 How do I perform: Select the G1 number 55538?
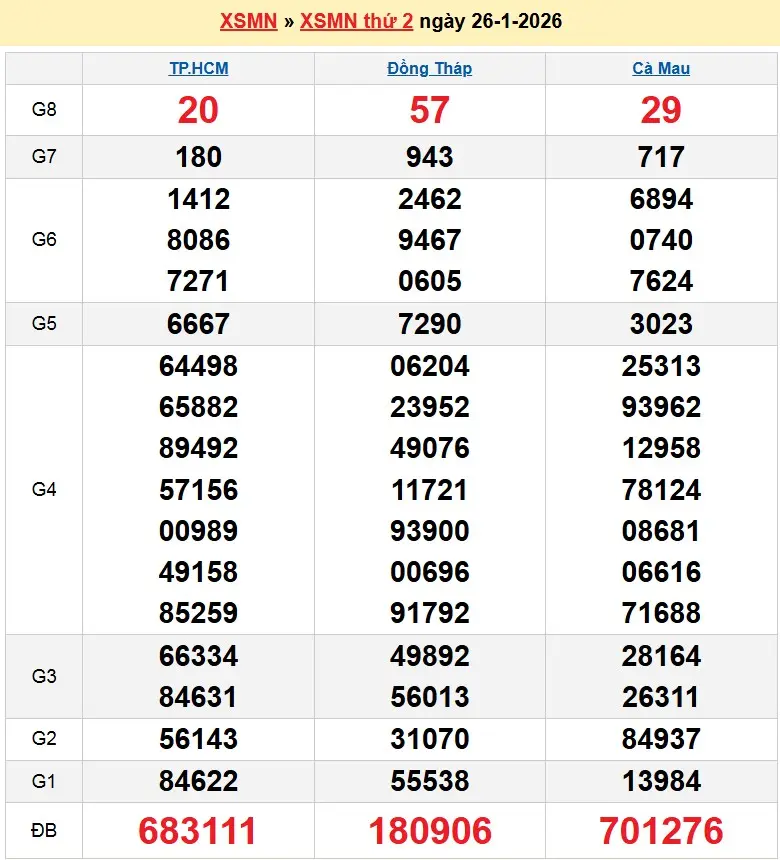[430, 780]
